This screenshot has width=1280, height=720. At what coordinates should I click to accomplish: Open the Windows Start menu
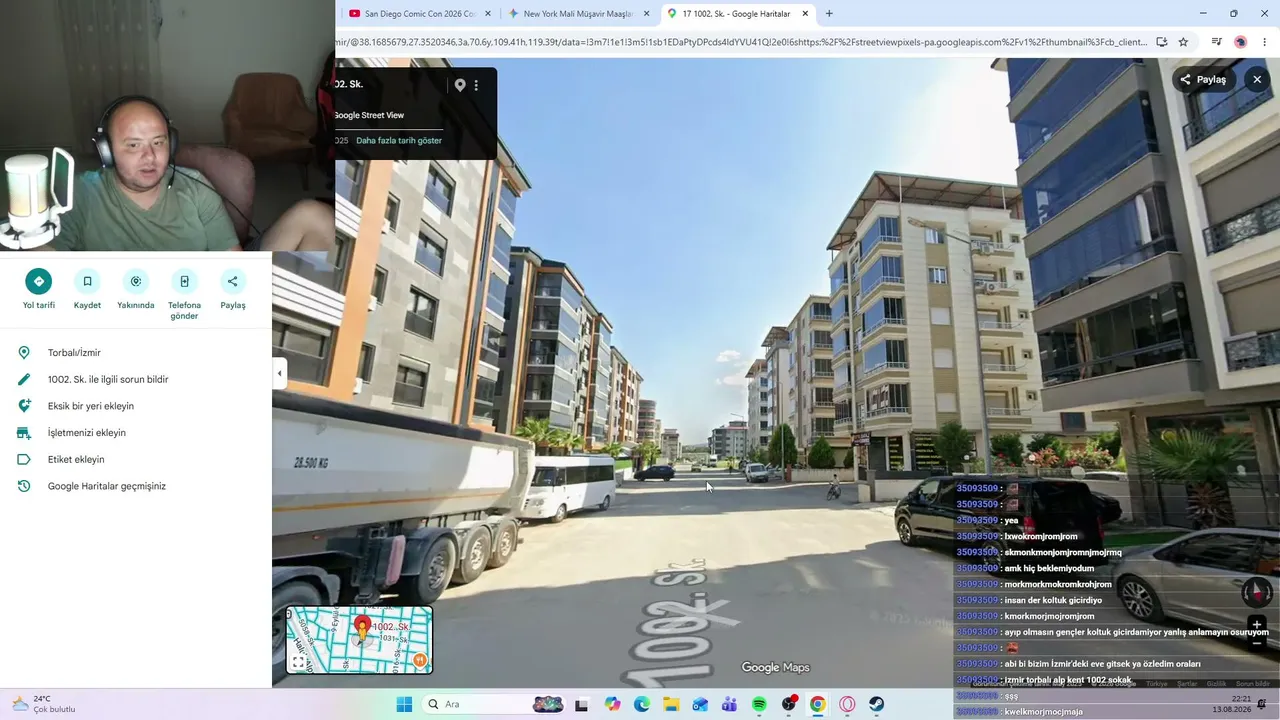404,704
